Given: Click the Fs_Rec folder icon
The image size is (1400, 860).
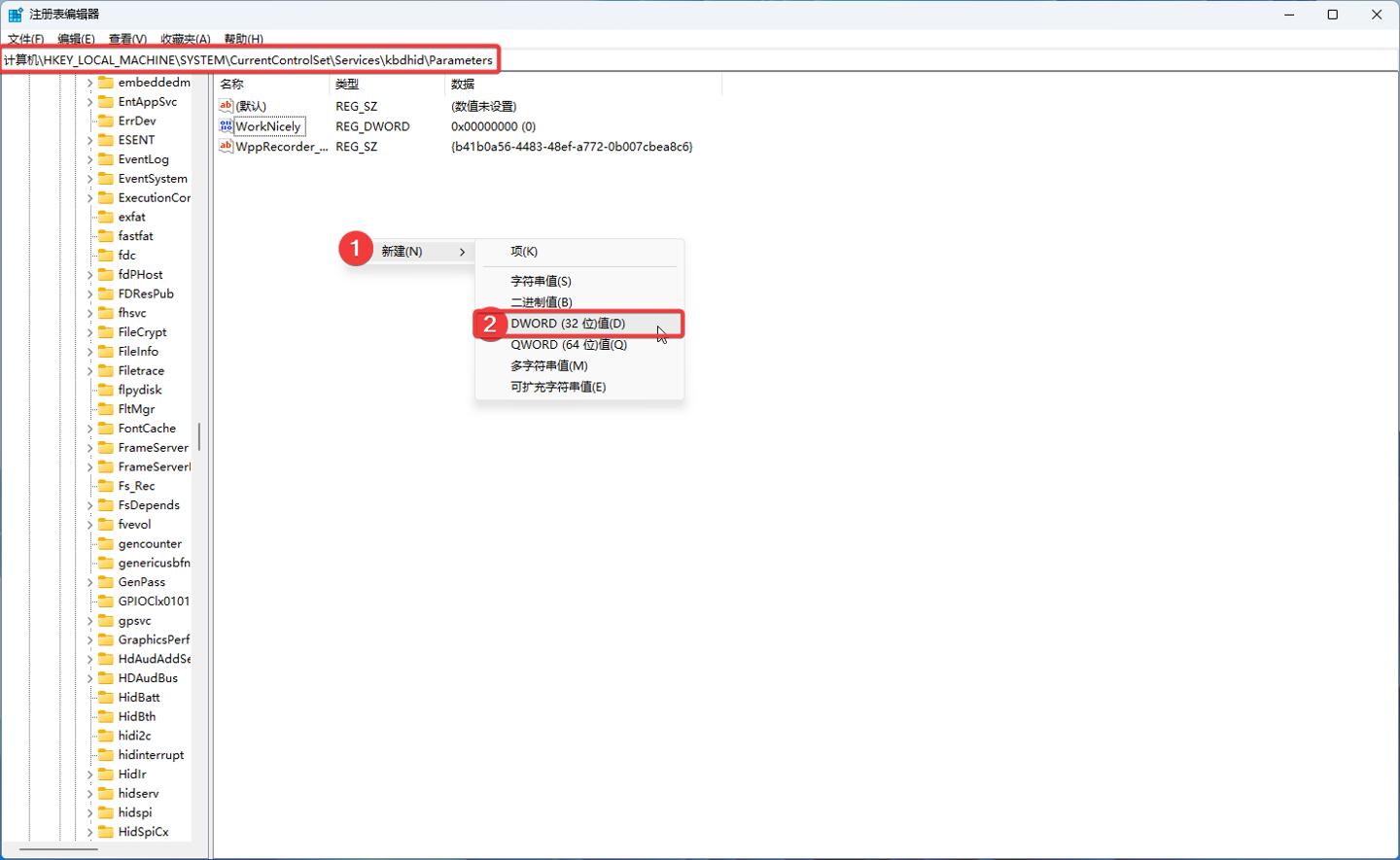Looking at the screenshot, I should (x=106, y=486).
